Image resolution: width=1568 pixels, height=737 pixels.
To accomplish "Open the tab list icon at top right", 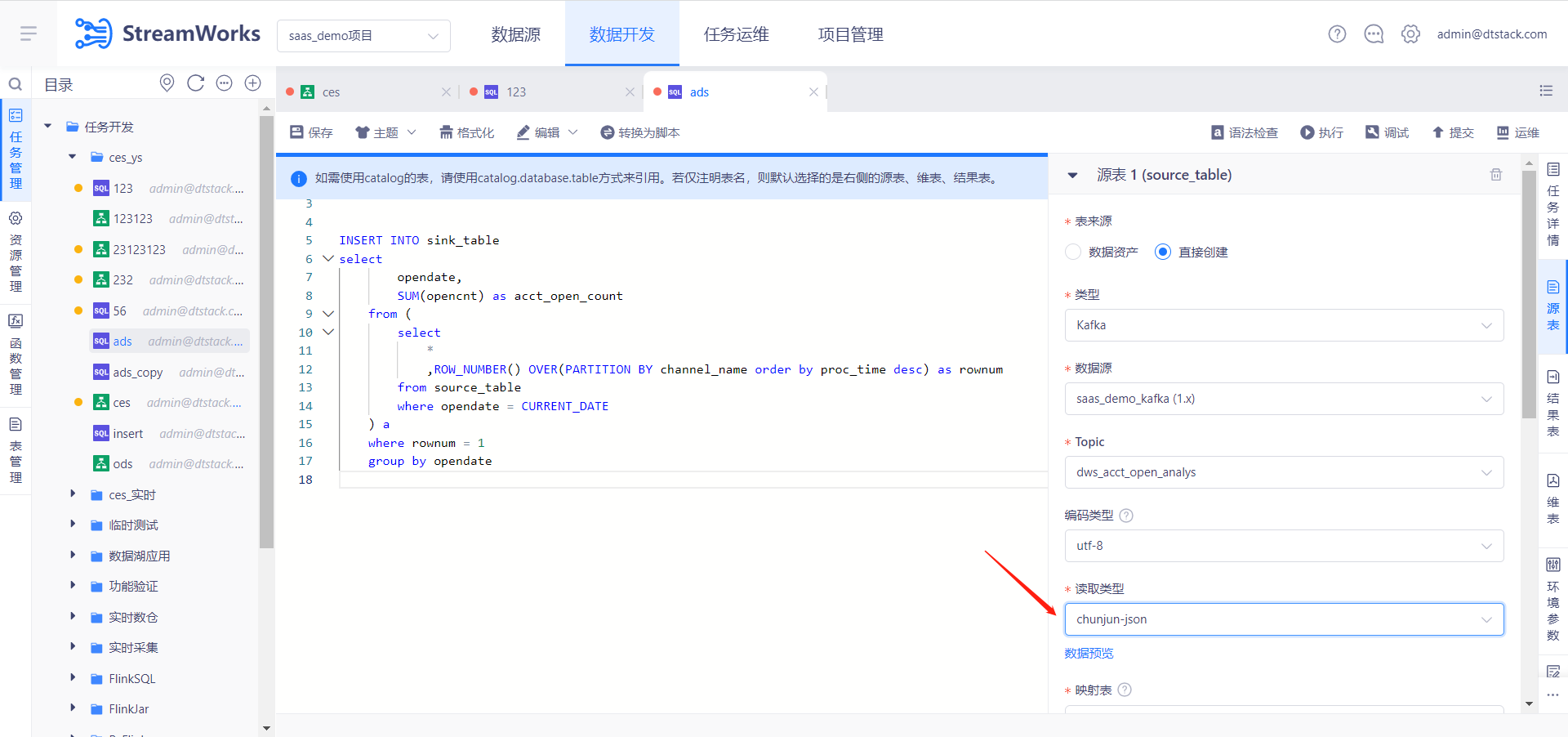I will point(1546,91).
